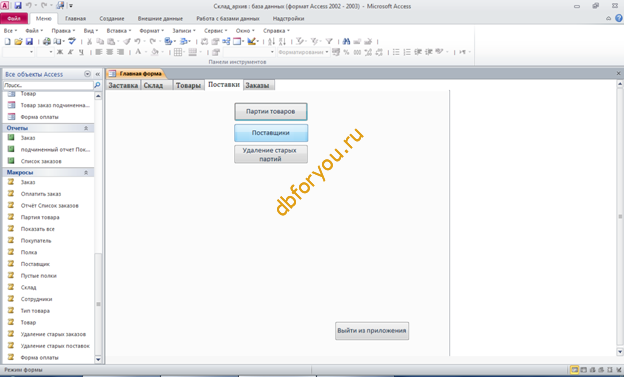The width and height of the screenshot is (624, 377).
Task: Open the Формат menu dropdown
Action: [x=151, y=31]
